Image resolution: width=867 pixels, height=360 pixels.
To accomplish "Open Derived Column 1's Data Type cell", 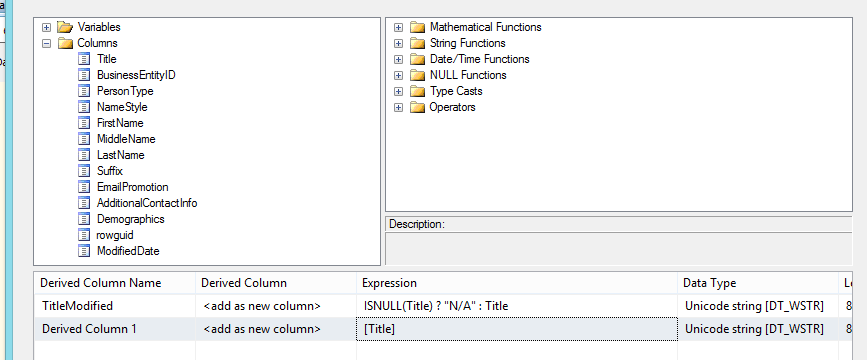I will [x=758, y=328].
